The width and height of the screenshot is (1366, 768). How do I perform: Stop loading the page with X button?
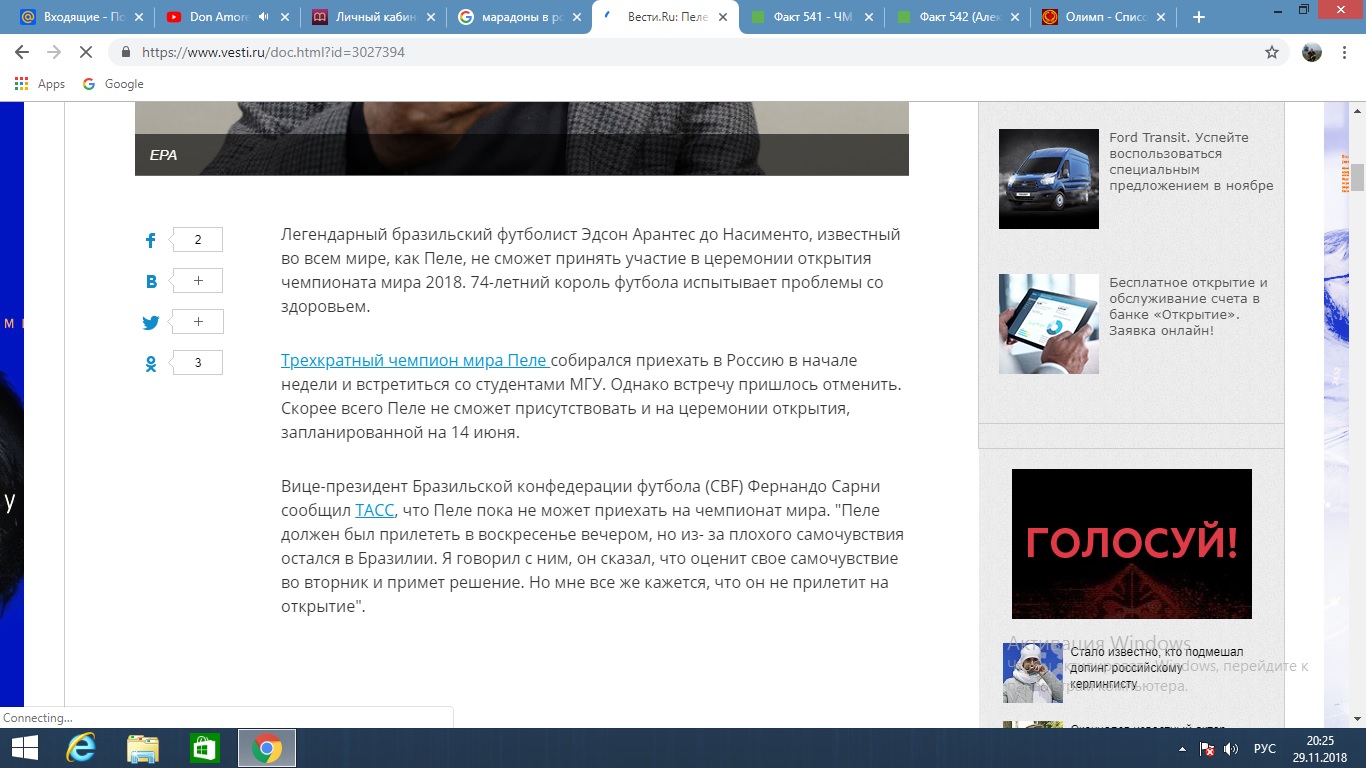tap(86, 52)
